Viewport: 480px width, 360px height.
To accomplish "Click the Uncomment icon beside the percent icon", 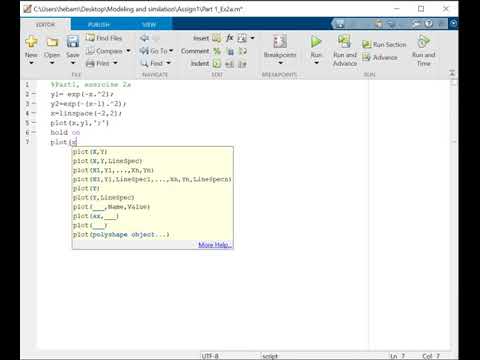I will [230, 51].
